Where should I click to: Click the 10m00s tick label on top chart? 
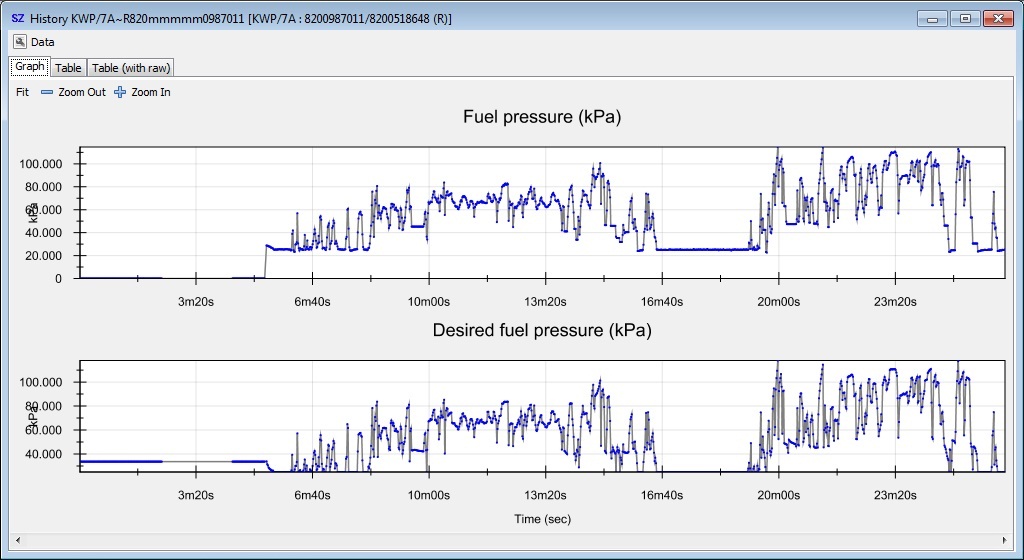[x=429, y=302]
